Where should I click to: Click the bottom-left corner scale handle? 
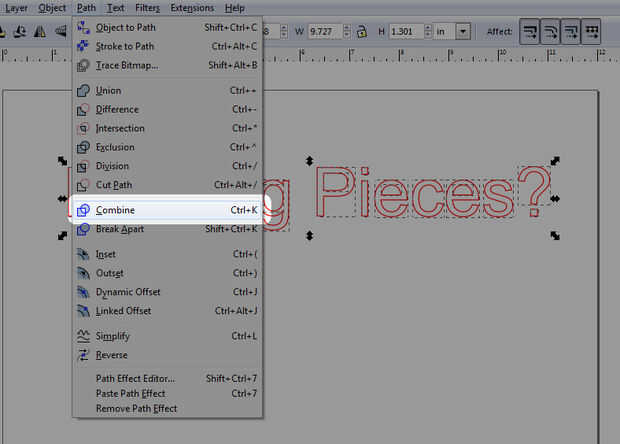pos(62,236)
